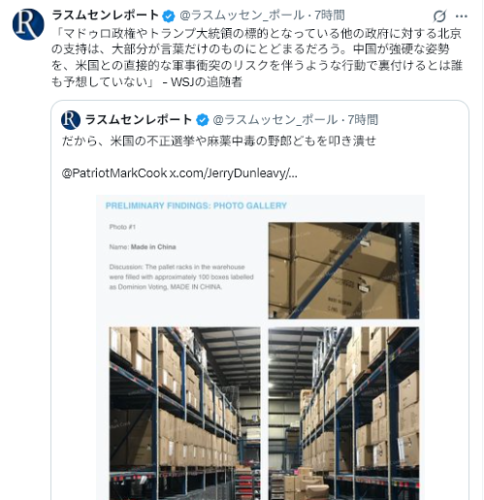484x500 pixels.
Task: Click the main tweet text about Maduro regime
Action: click(257, 57)
